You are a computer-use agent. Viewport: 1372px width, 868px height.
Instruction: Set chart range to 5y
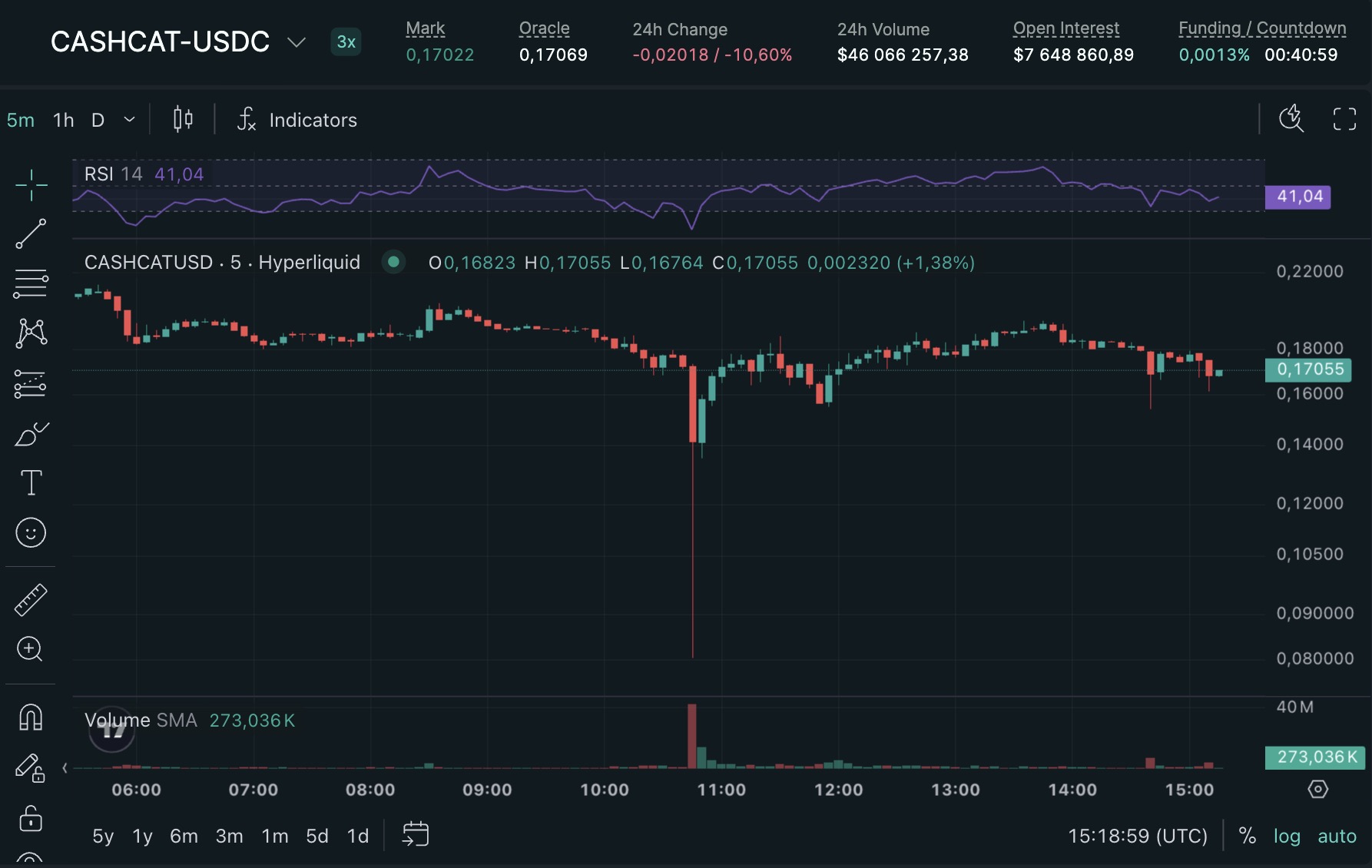(103, 836)
